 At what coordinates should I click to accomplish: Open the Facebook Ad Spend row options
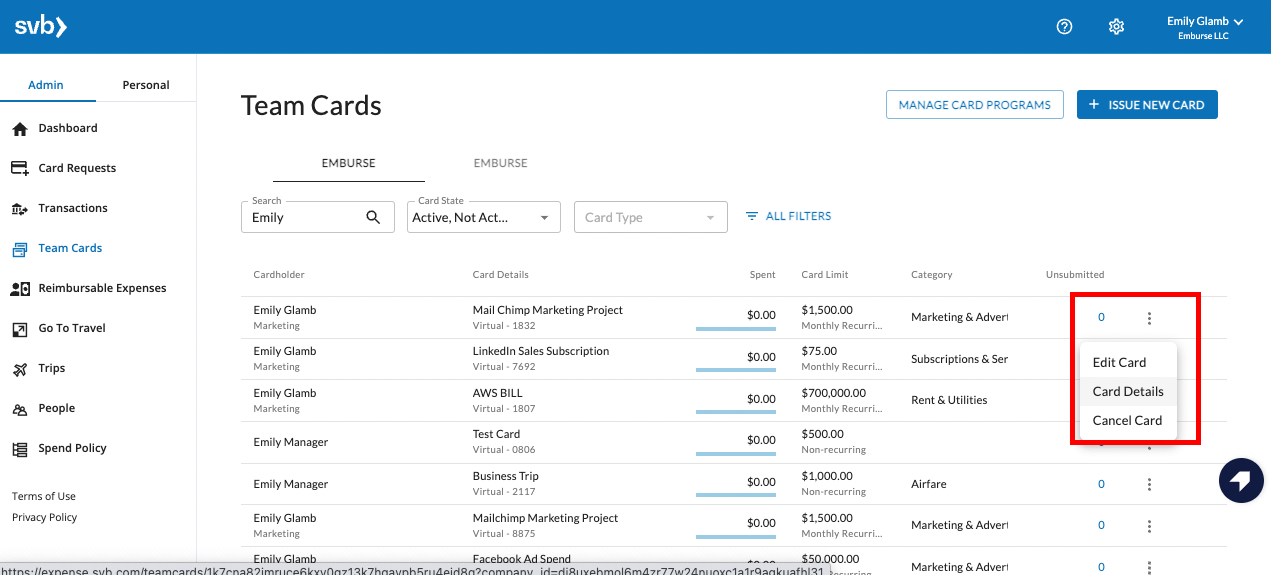(1149, 567)
